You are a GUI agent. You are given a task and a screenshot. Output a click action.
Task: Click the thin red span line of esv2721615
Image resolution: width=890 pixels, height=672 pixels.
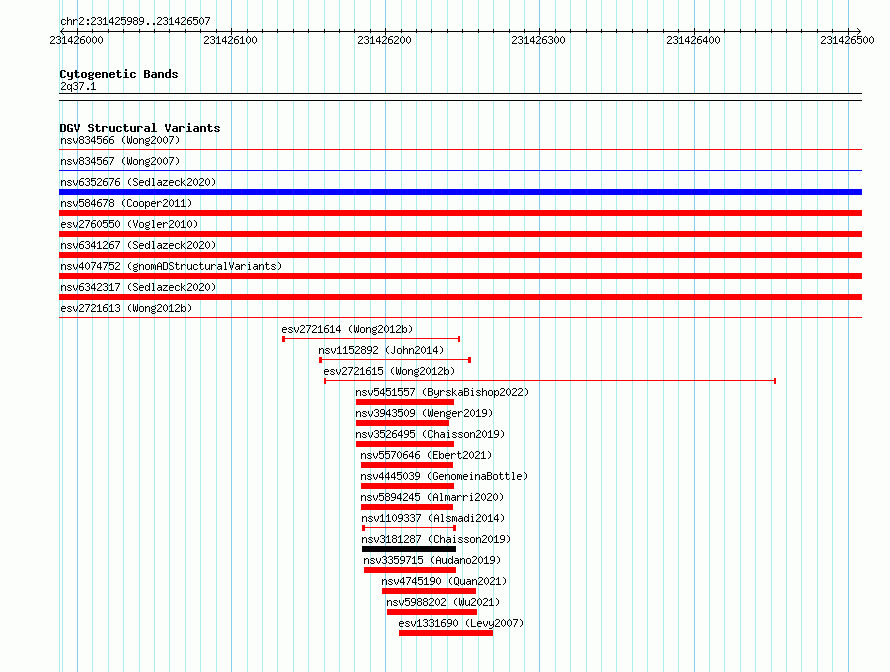pos(549,381)
